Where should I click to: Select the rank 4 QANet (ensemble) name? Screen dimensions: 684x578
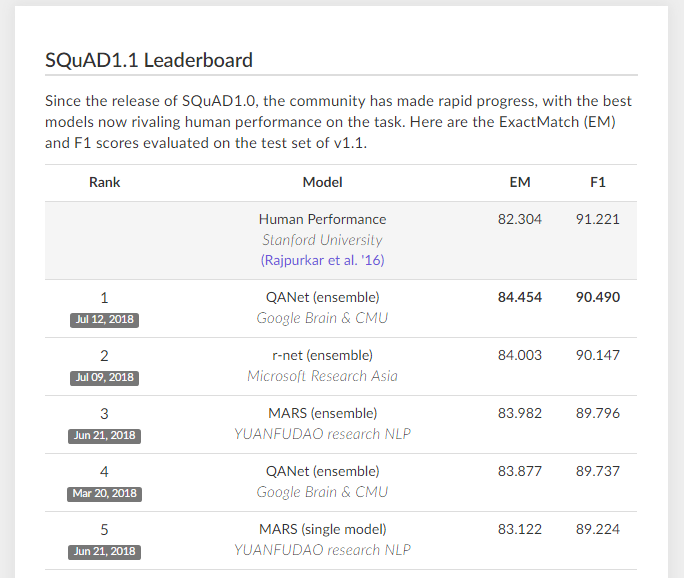pyautogui.click(x=322, y=472)
